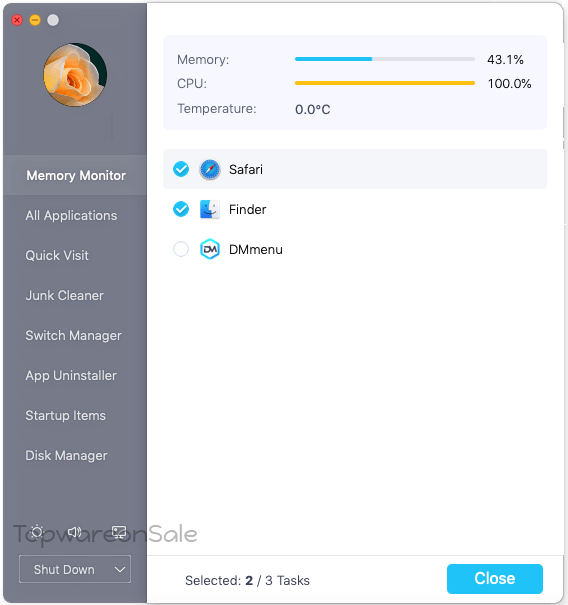Click the Shut Down button label
The height and width of the screenshot is (605, 568).
coord(64,570)
